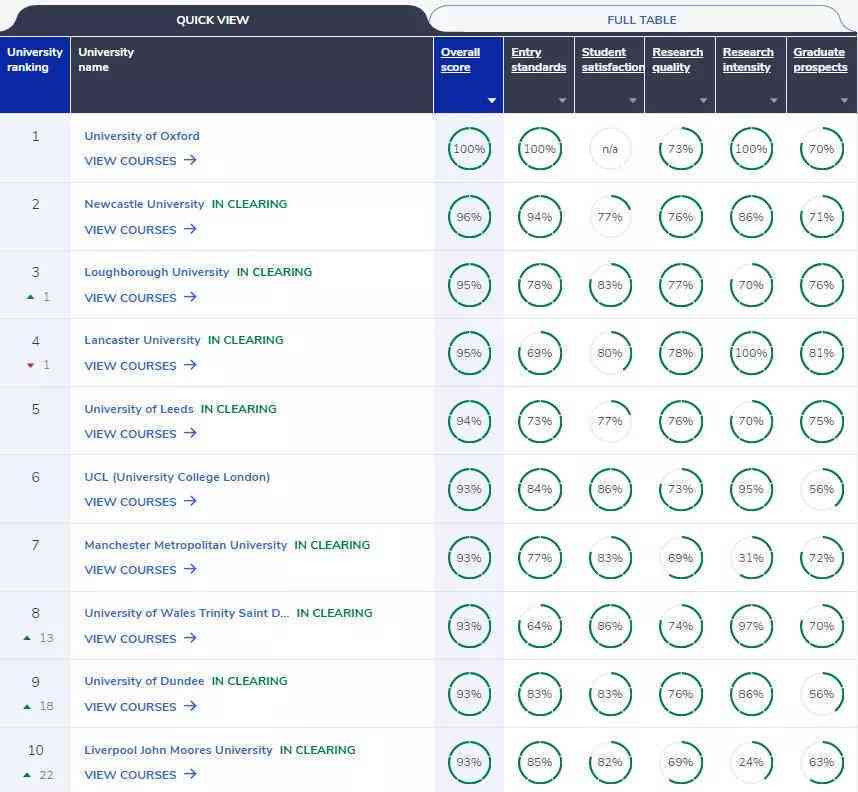Image resolution: width=858 pixels, height=792 pixels.
Task: Open the Newcastle University link
Action: (x=144, y=204)
